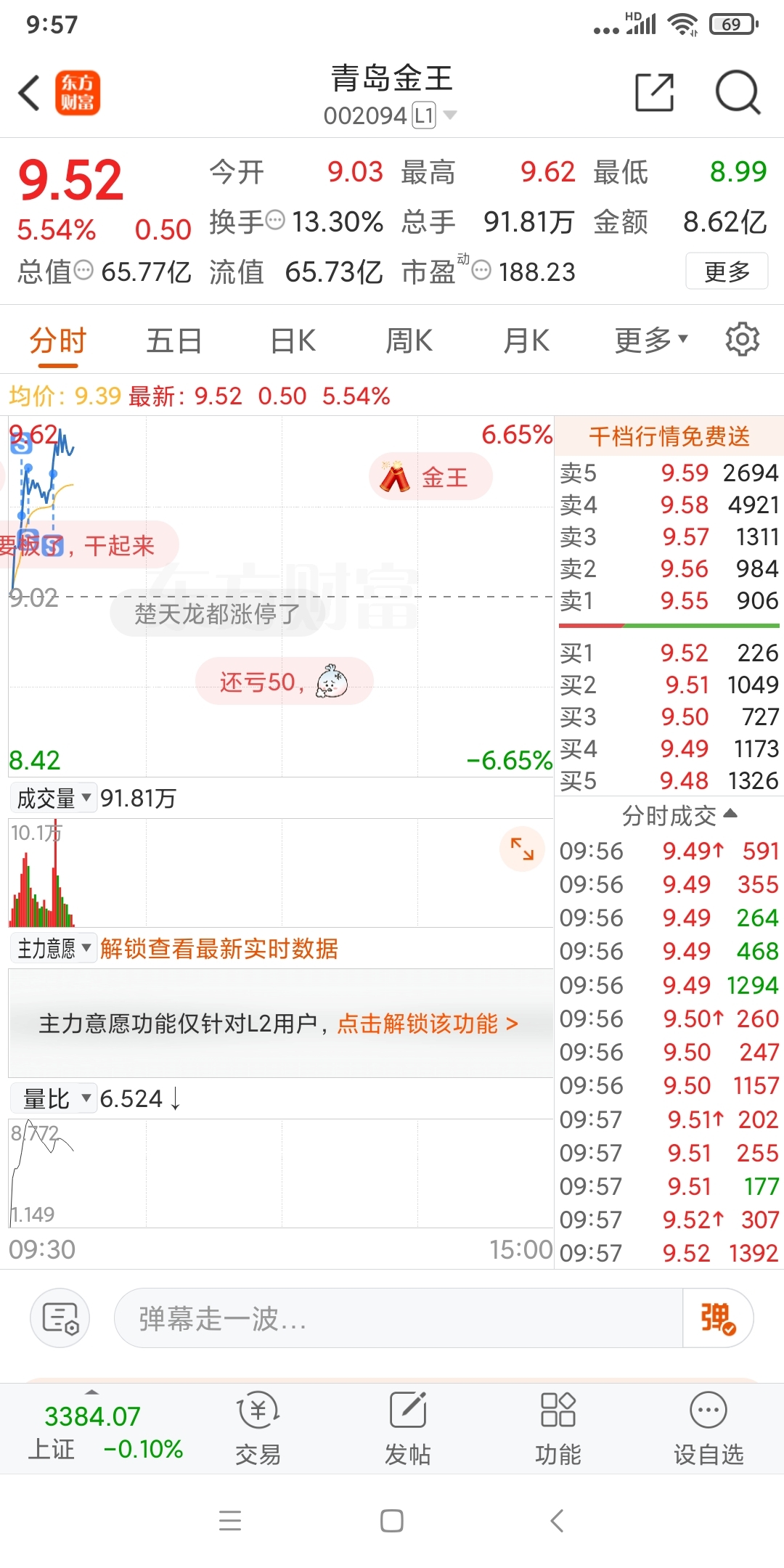Image resolution: width=784 pixels, height=1568 pixels.
Task: Tap the 买1 9.52 order row
Action: coord(669,653)
